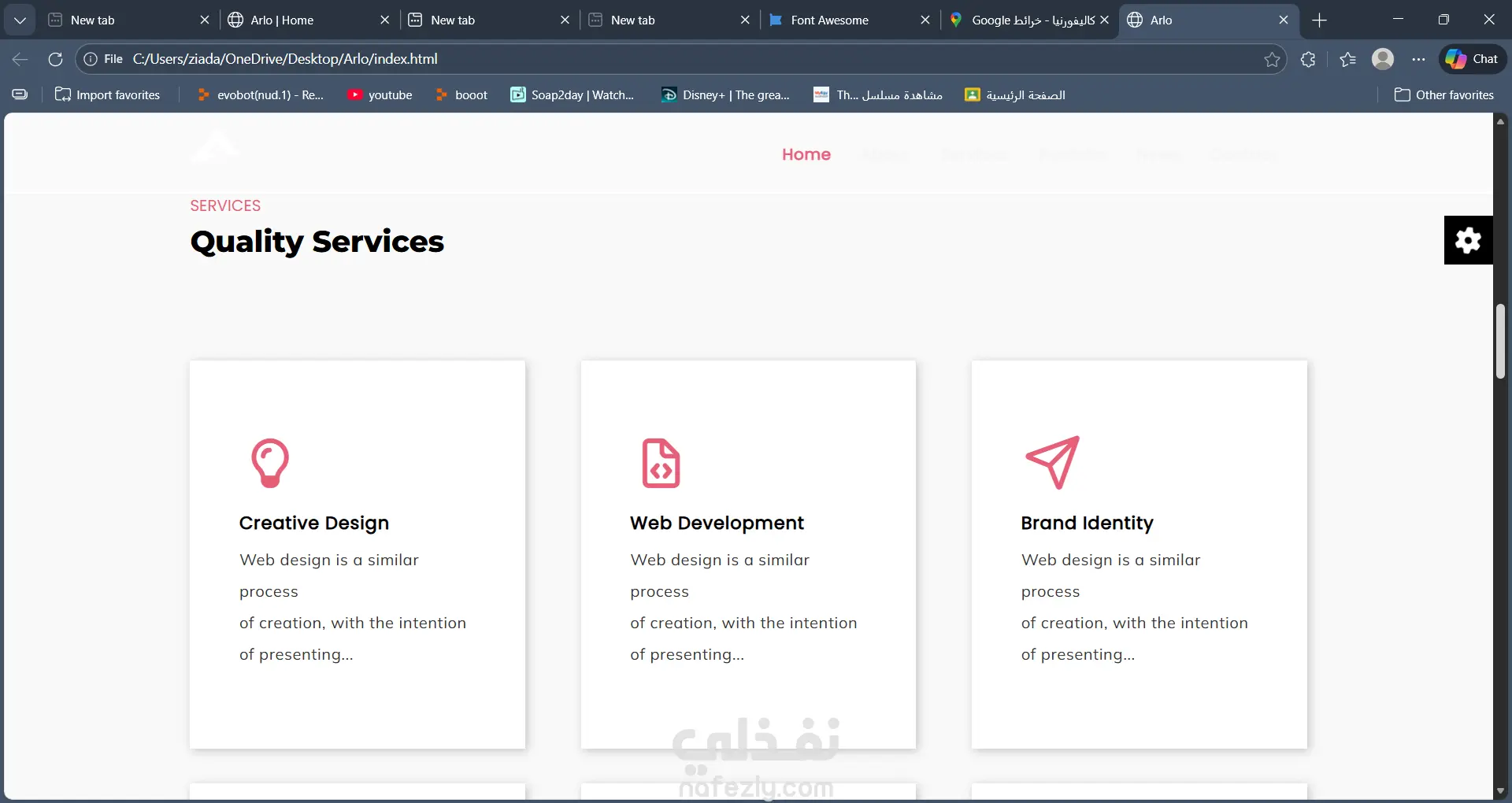
Task: Open the settings gear panel on the page
Action: 1468,240
